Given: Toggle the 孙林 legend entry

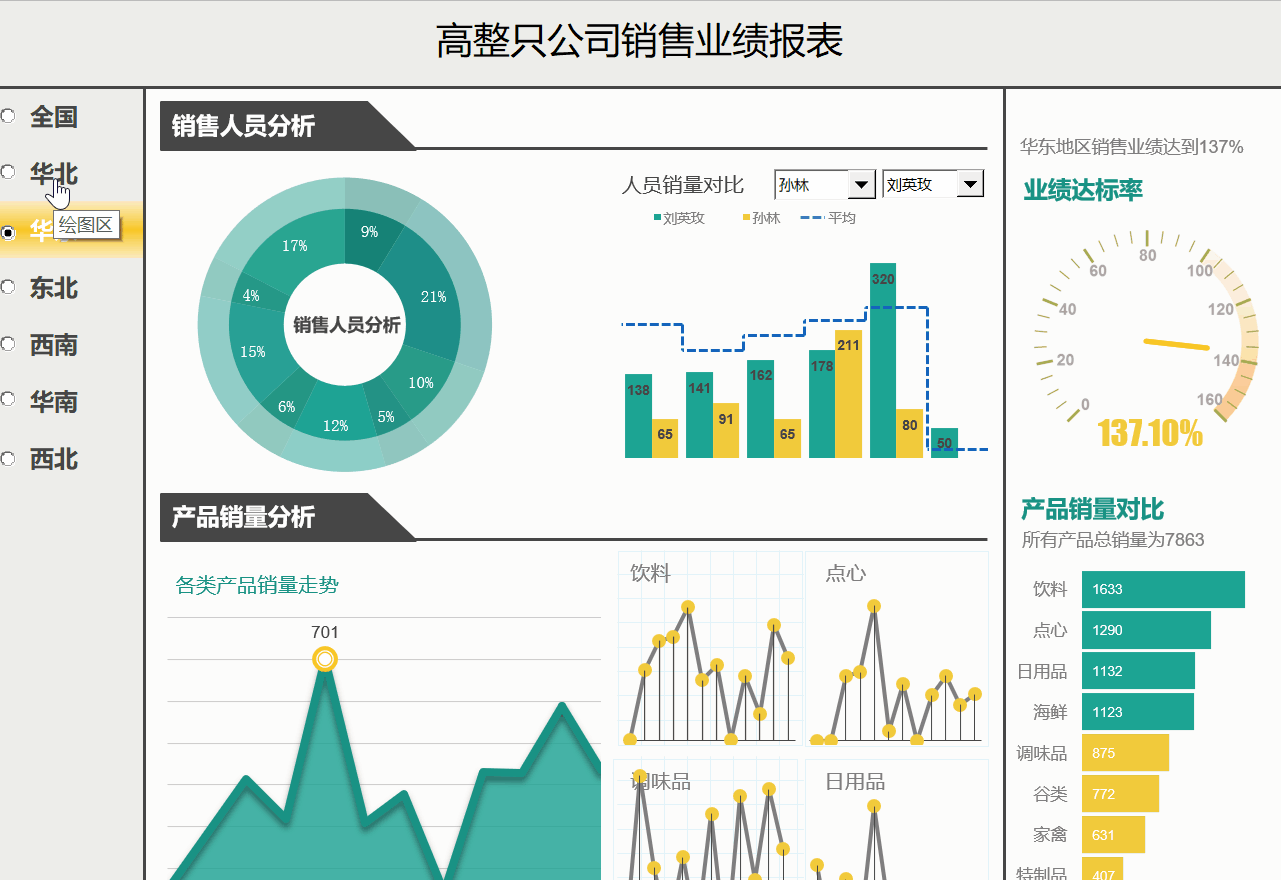Looking at the screenshot, I should [x=763, y=217].
